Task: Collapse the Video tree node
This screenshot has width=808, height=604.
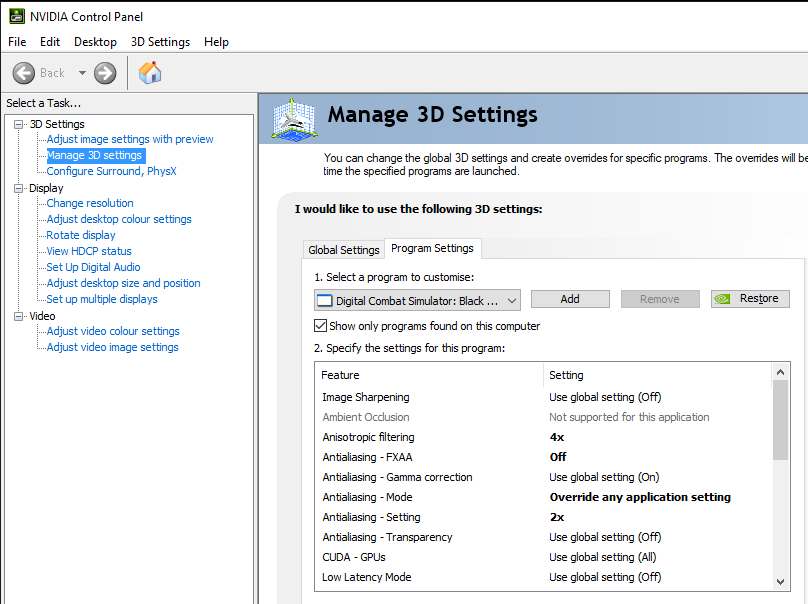Action: pyautogui.click(x=19, y=316)
